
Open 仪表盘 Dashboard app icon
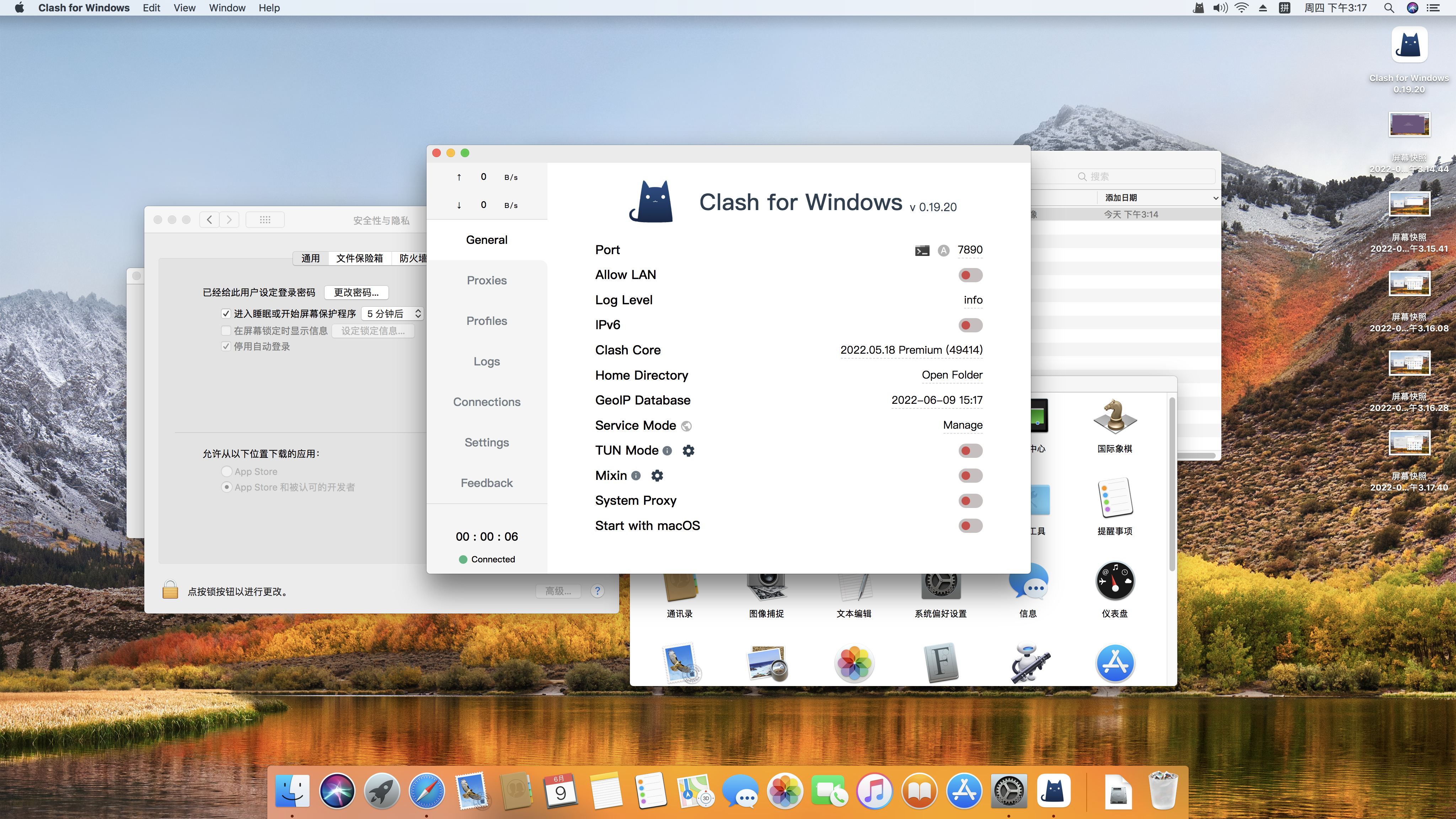tap(1115, 581)
